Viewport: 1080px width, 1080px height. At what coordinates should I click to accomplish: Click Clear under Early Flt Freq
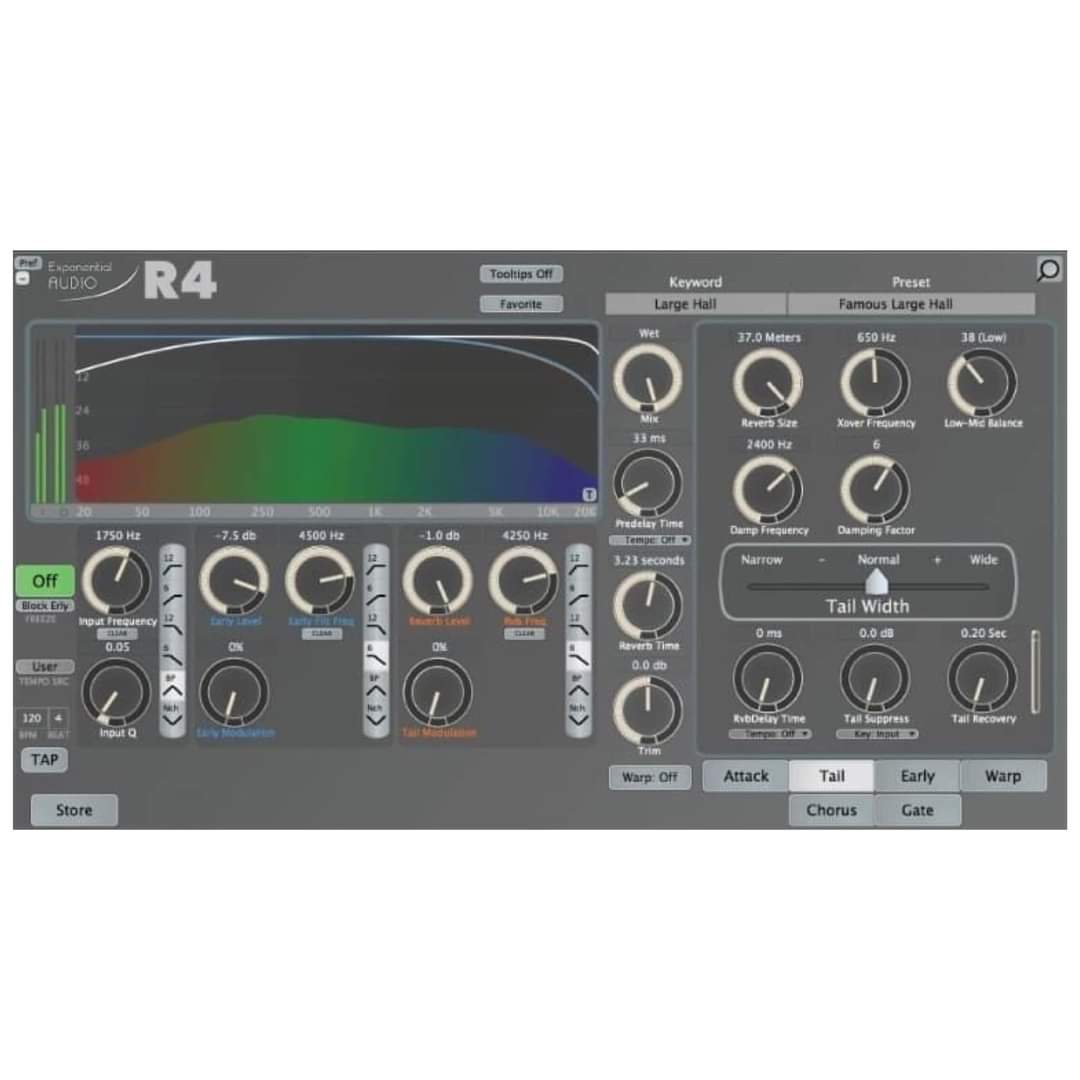coord(321,633)
